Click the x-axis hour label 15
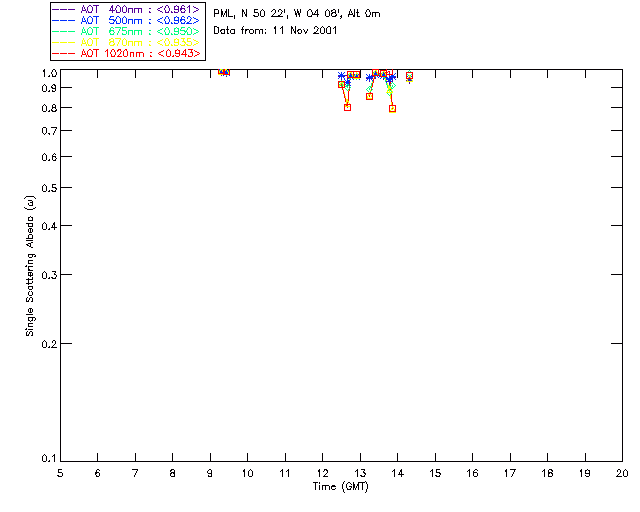 tap(435, 473)
